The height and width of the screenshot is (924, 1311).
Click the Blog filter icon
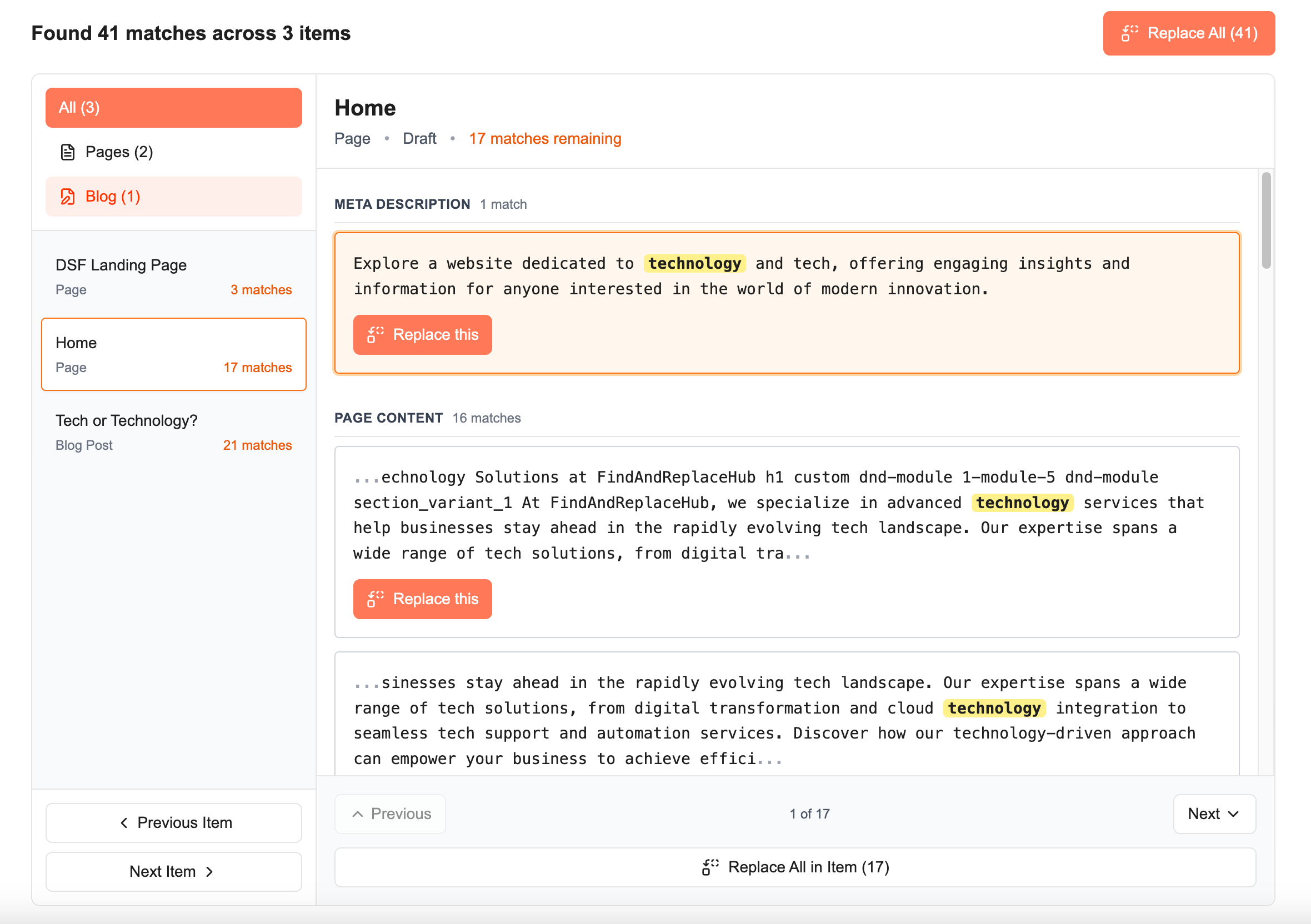point(67,196)
